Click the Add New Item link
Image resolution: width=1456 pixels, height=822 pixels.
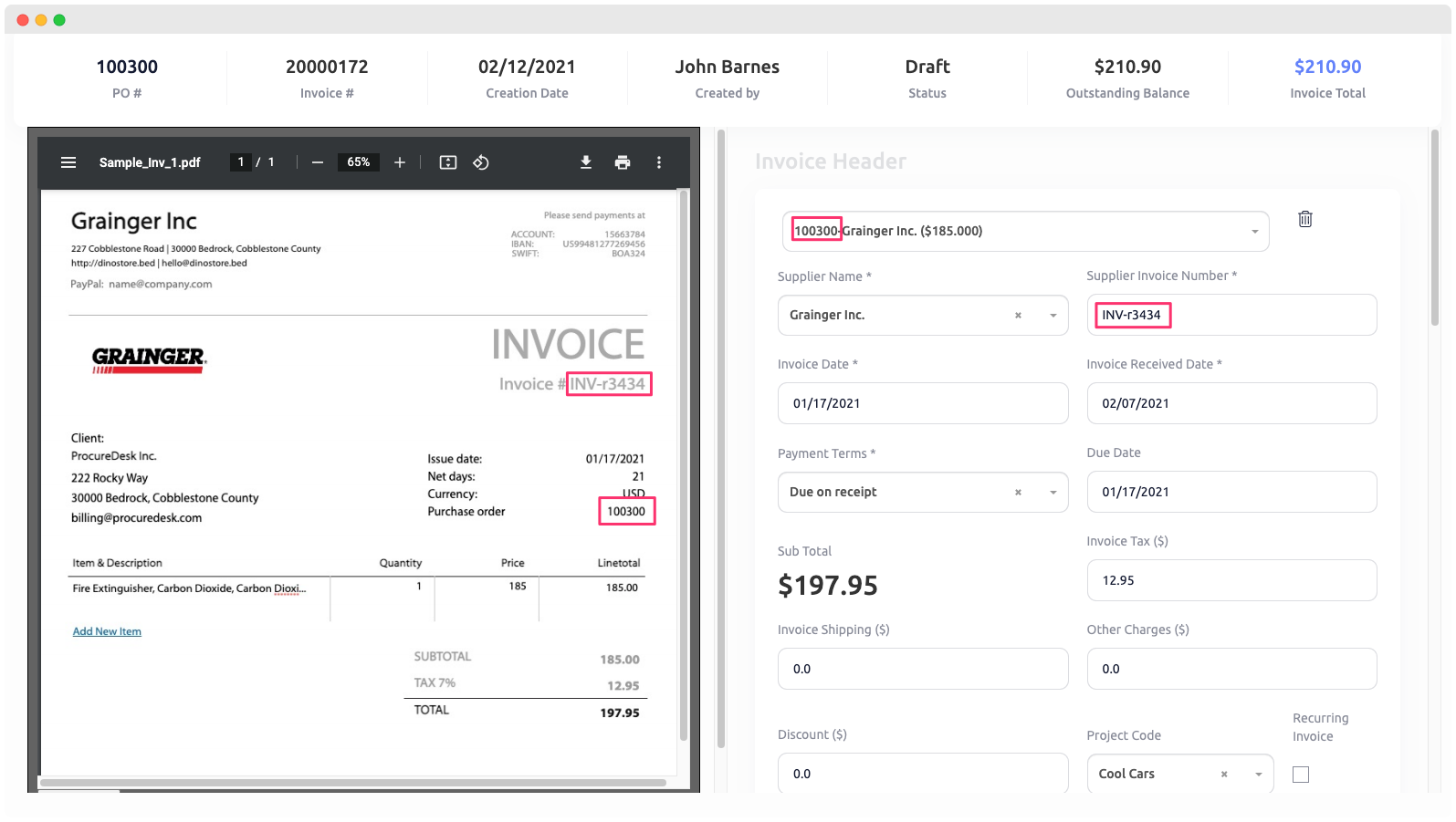(107, 631)
